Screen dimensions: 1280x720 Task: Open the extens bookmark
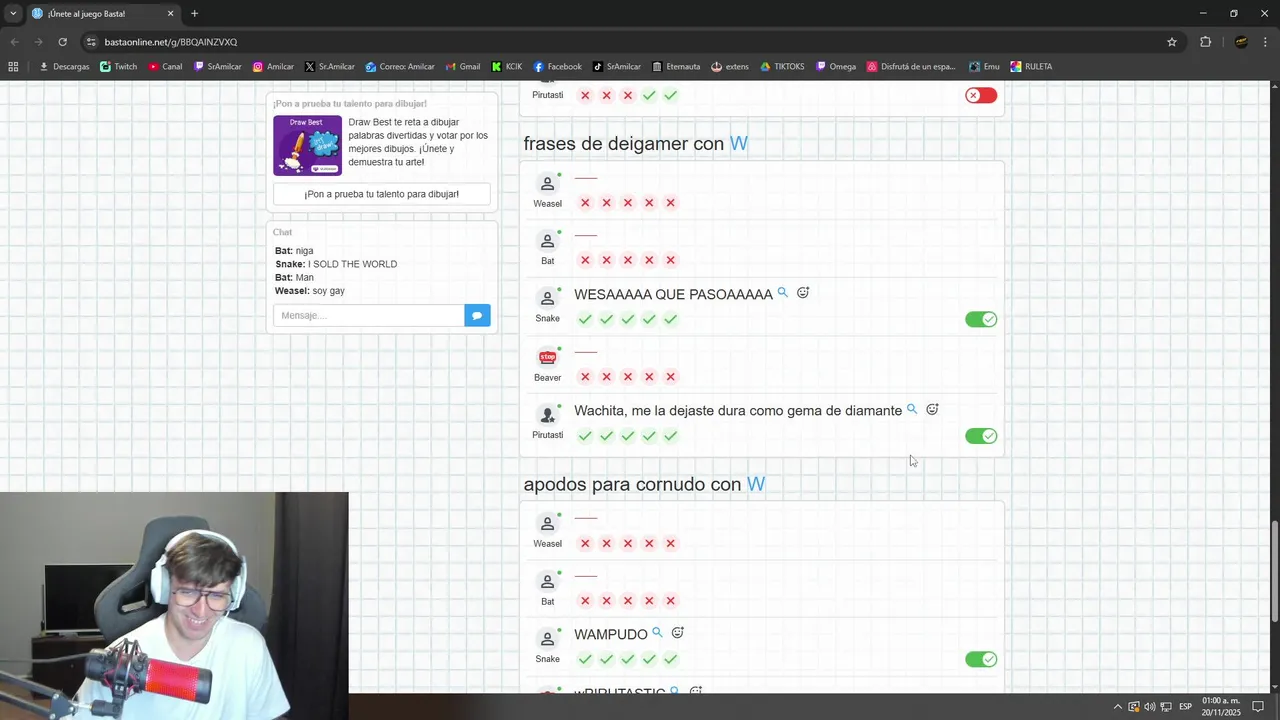(x=730, y=67)
